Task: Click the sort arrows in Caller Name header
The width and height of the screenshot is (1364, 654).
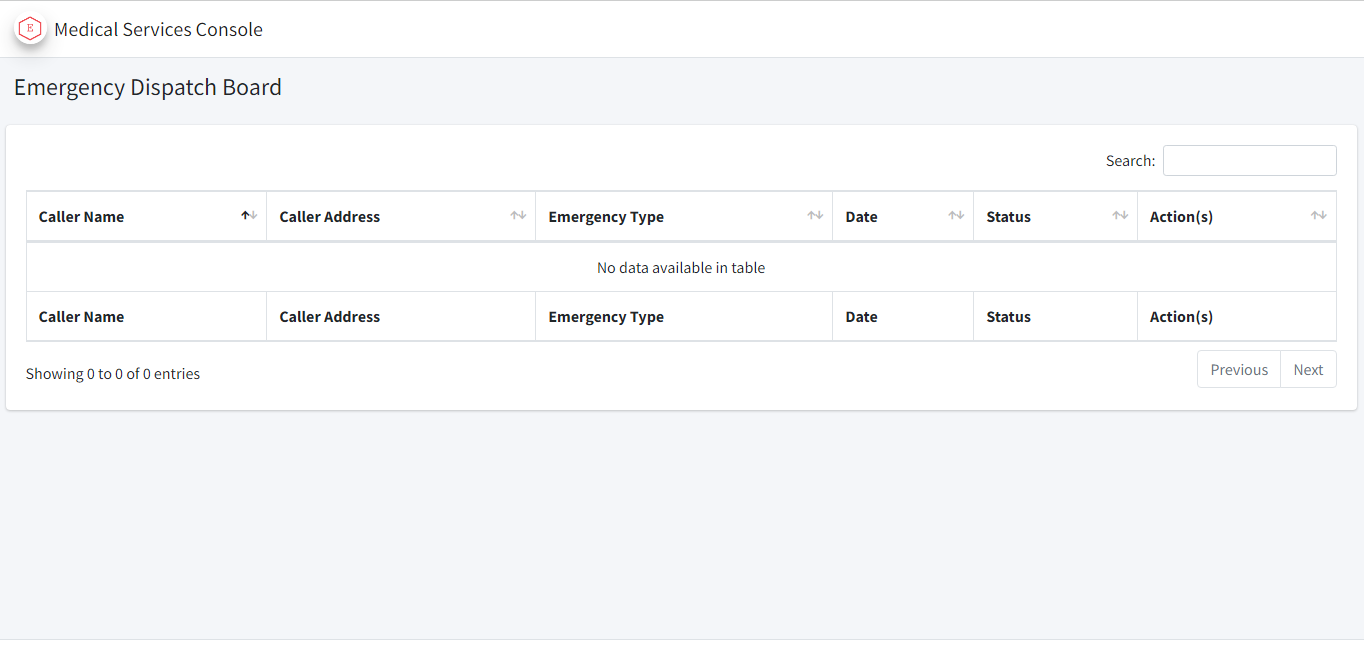Action: tap(249, 216)
